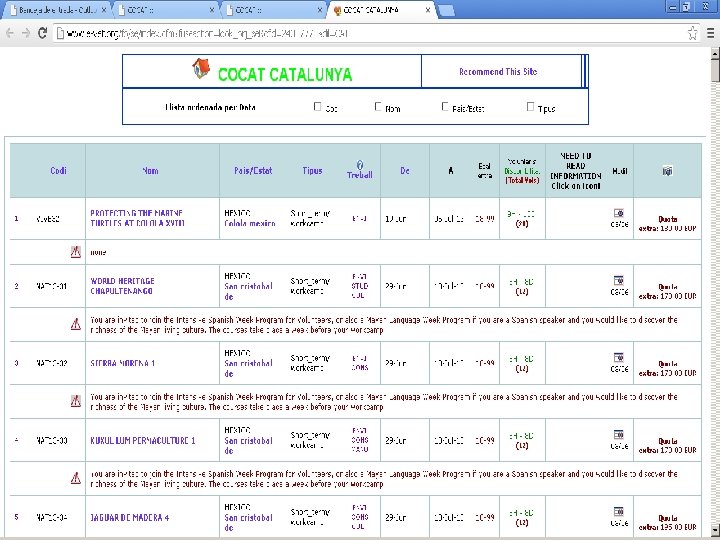Open World Heritage Chapultenango workcamp link
This screenshot has width=720, height=540.
point(122,286)
